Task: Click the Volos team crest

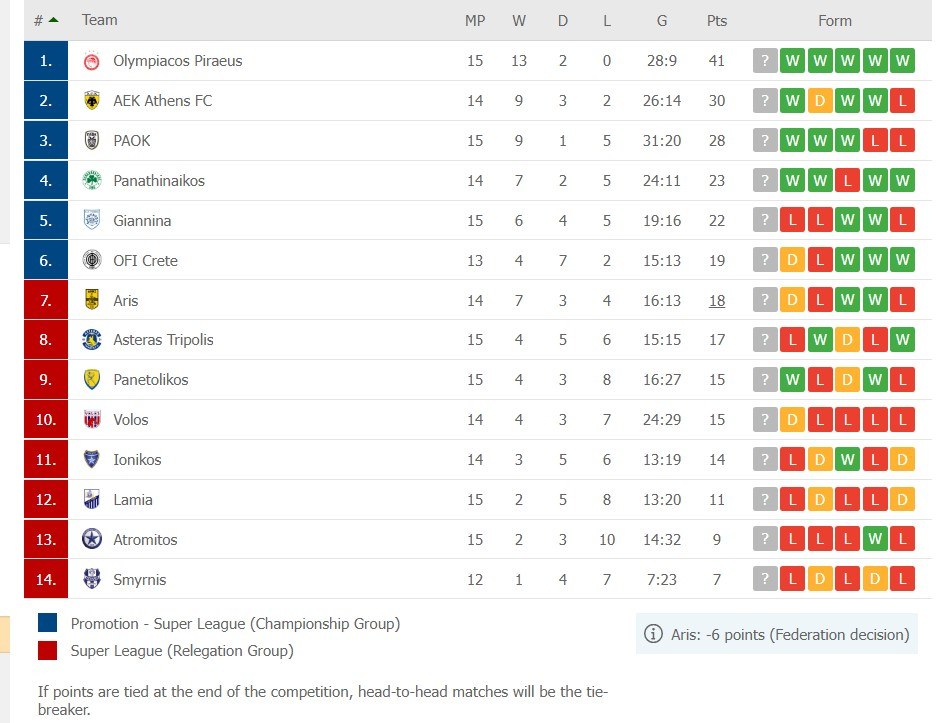Action: tap(92, 420)
